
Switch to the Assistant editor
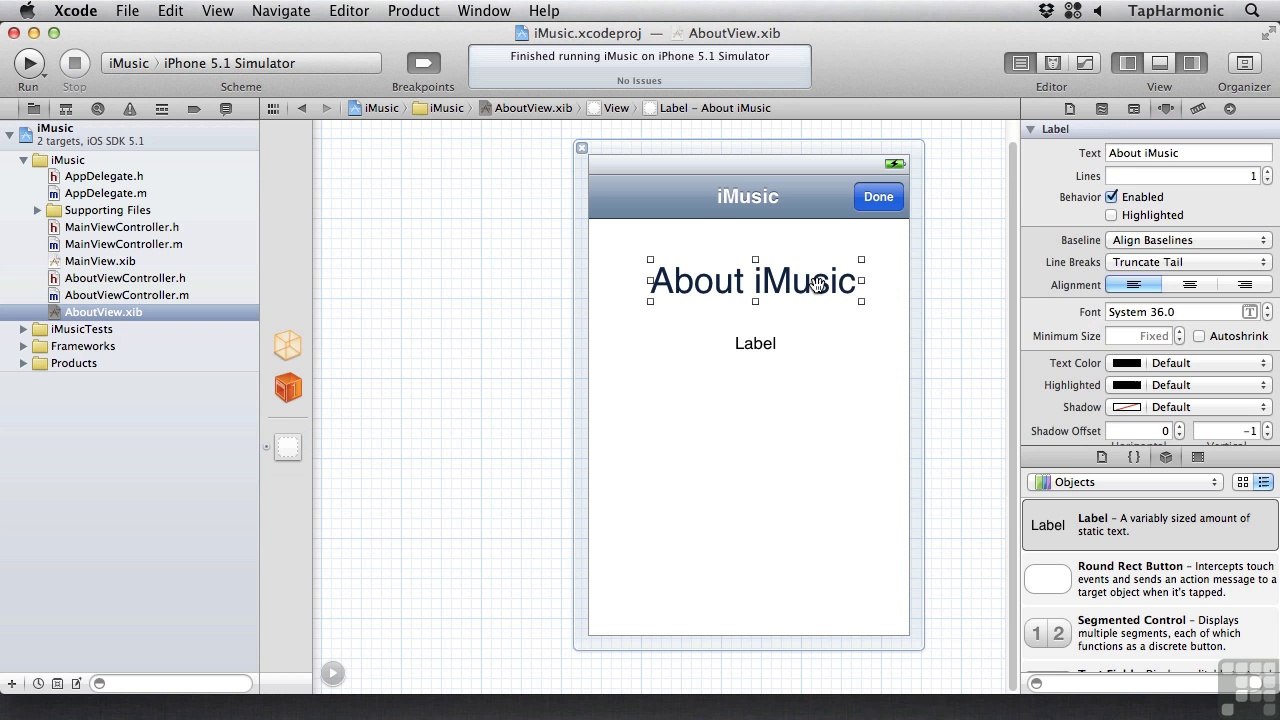tap(1052, 63)
